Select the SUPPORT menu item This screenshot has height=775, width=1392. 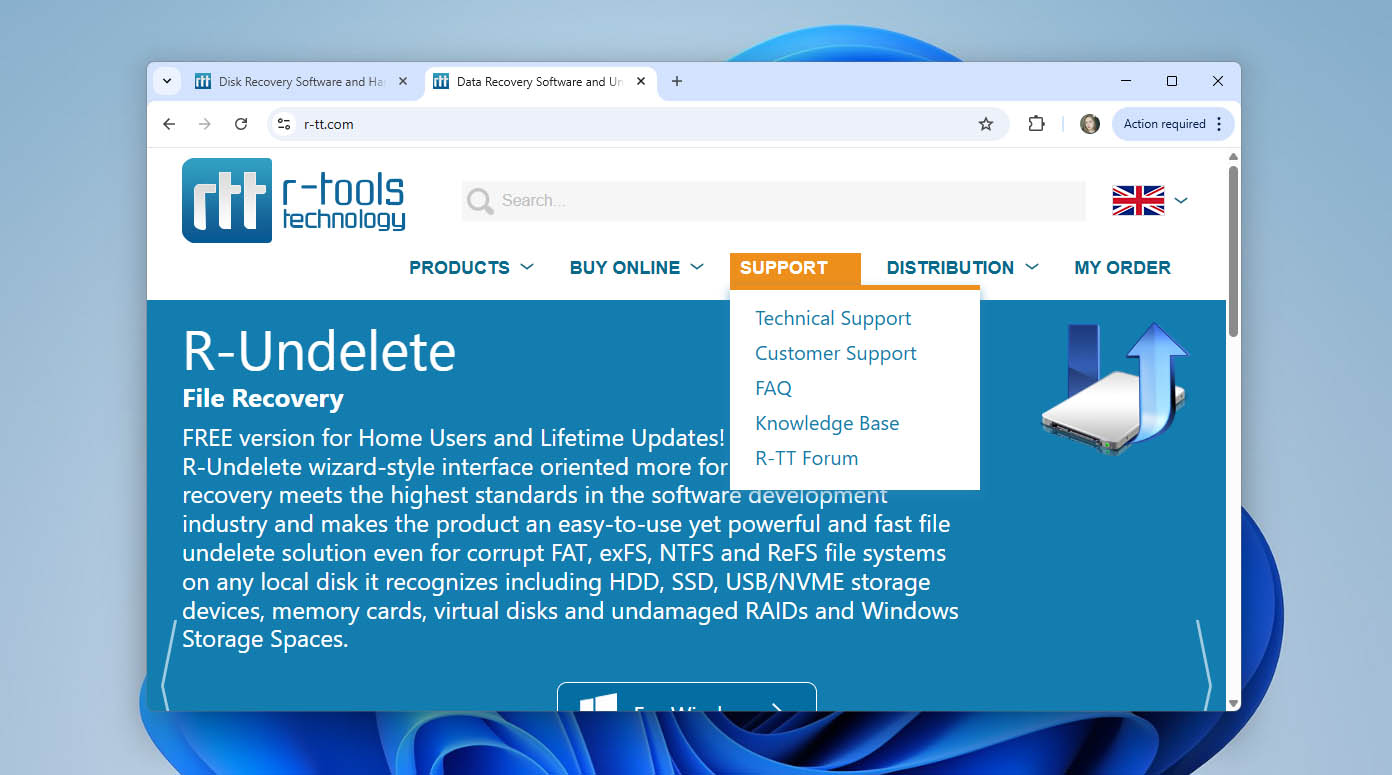coord(783,268)
